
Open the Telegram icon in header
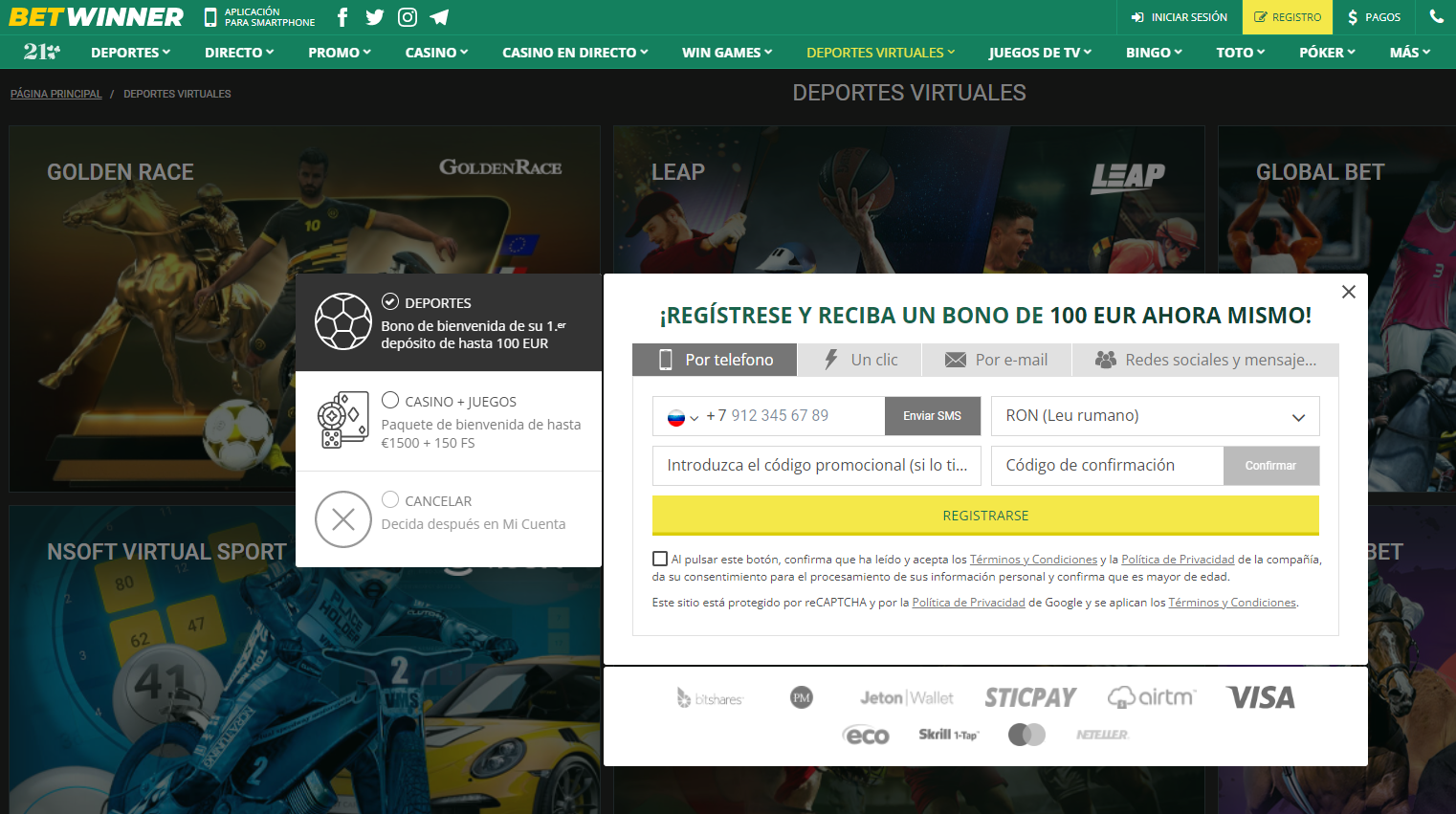439,17
